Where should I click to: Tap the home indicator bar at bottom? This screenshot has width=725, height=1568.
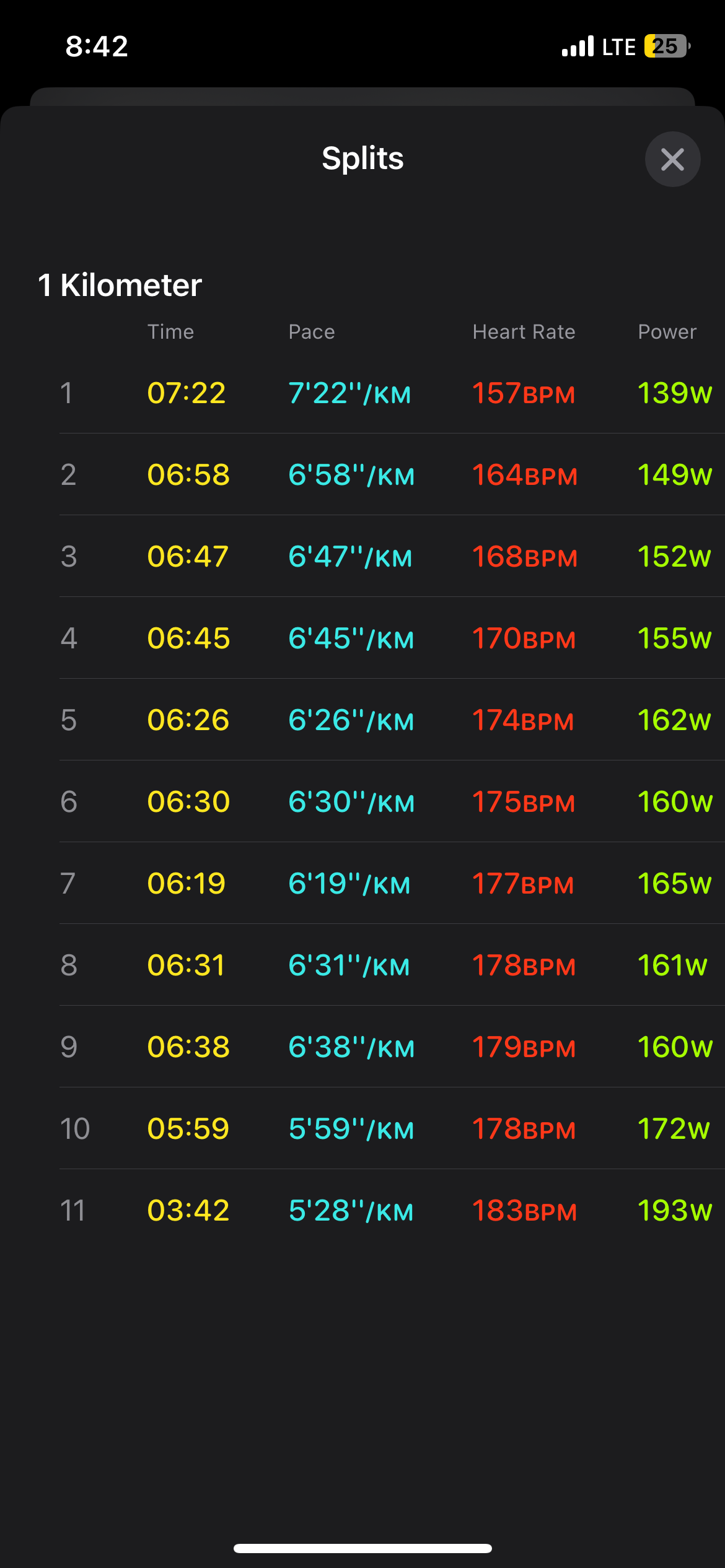tap(362, 1549)
